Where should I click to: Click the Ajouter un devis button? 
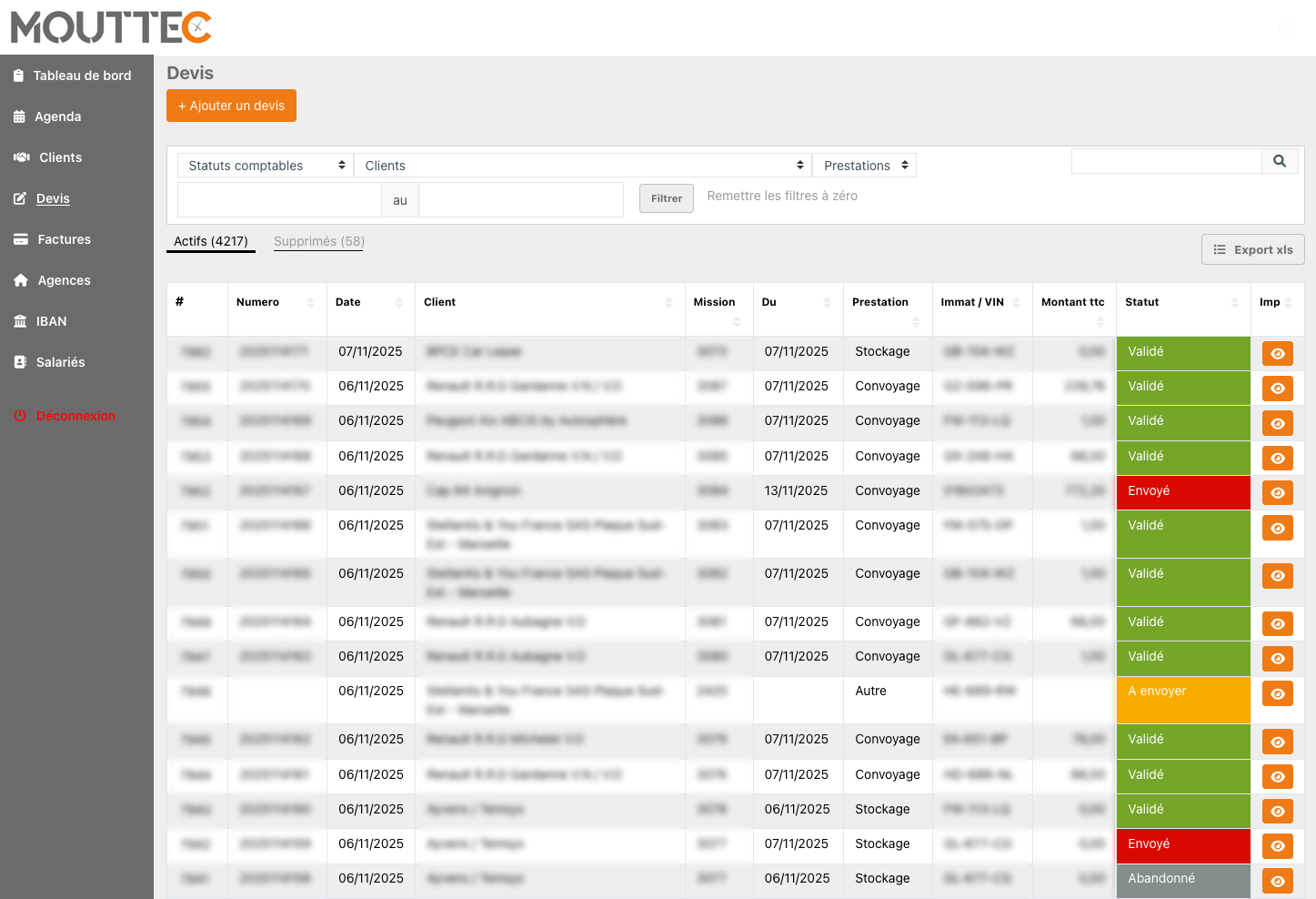point(231,106)
